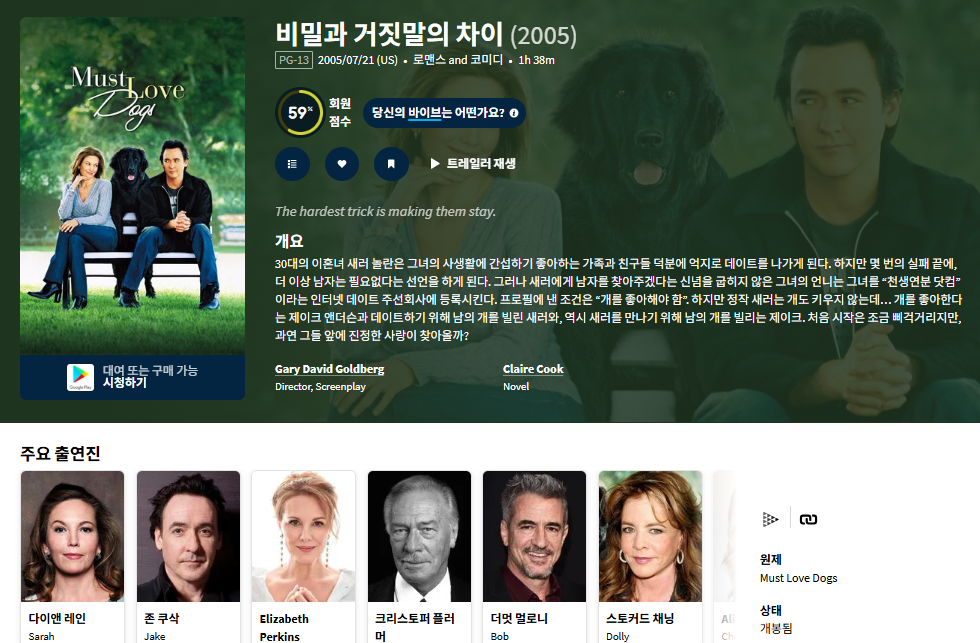Select 존 쿠삭 cast card photo

[188, 536]
